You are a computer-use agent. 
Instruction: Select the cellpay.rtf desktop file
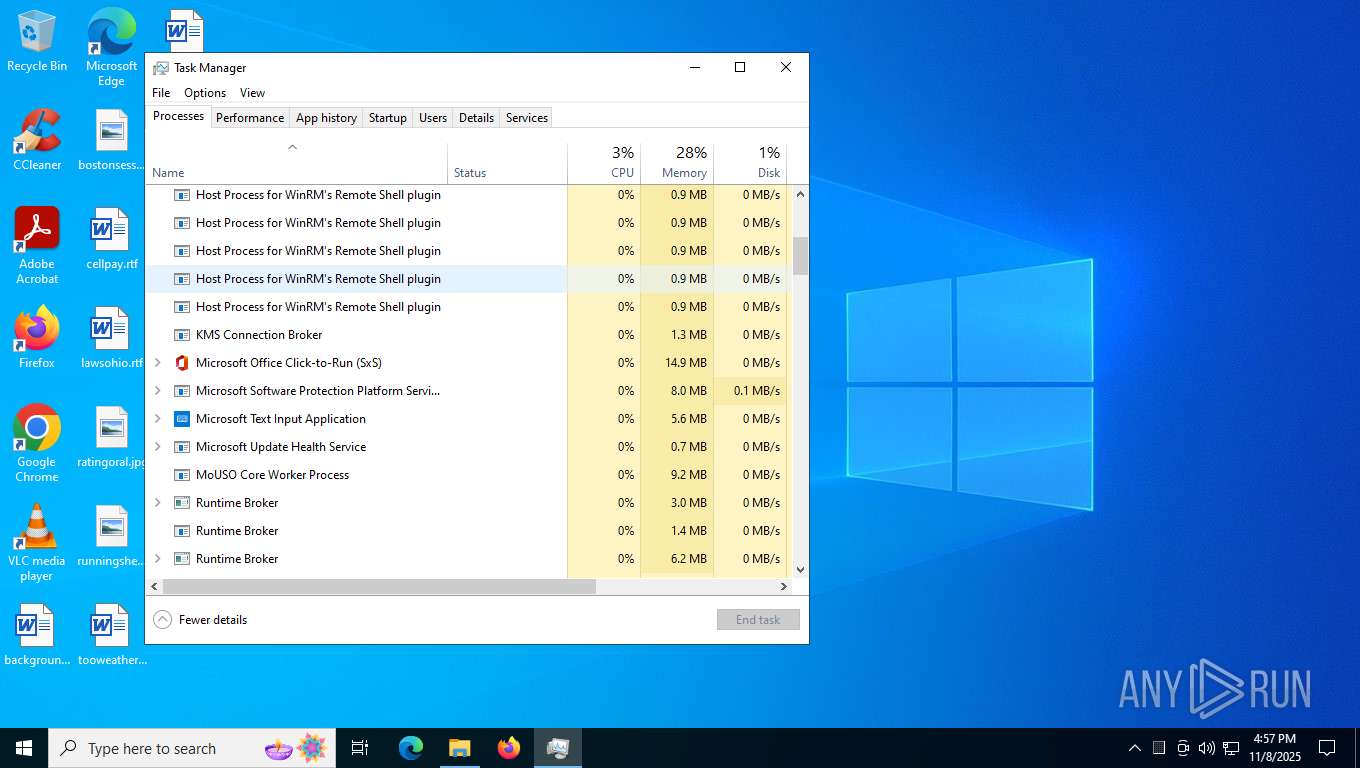click(x=111, y=239)
